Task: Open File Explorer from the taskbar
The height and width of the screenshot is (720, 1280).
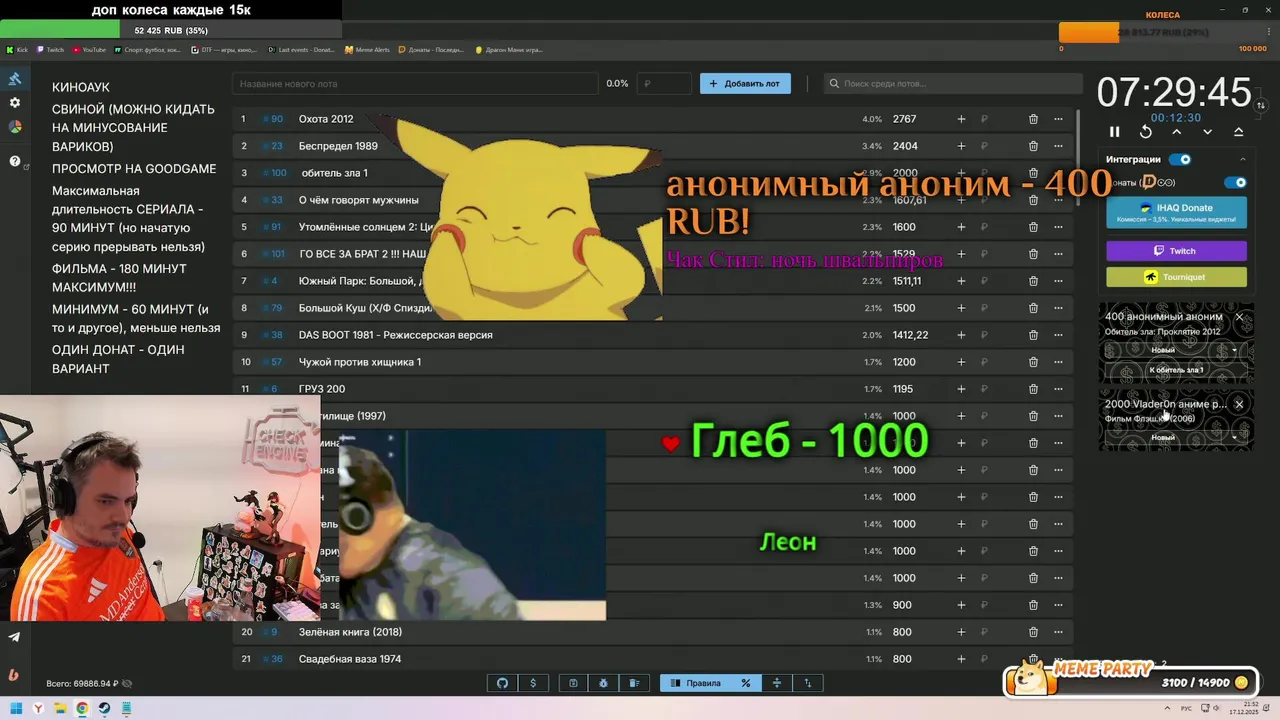Action: click(x=60, y=709)
